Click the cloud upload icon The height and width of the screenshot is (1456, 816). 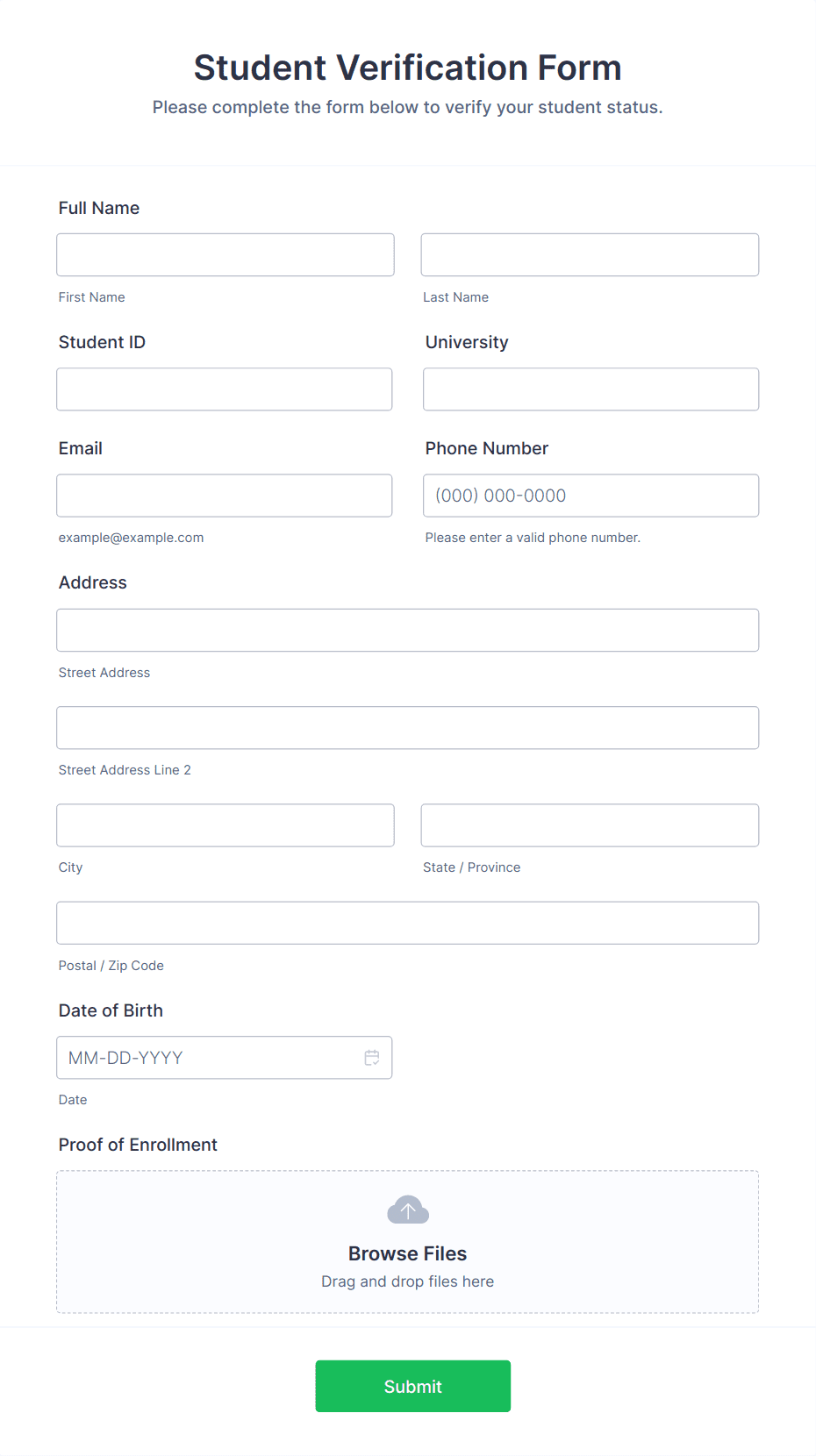point(407,1209)
